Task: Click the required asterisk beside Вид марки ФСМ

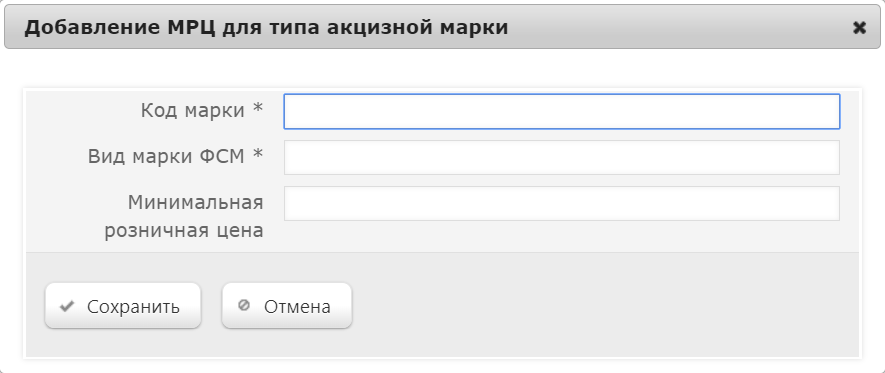Action: click(x=257, y=154)
